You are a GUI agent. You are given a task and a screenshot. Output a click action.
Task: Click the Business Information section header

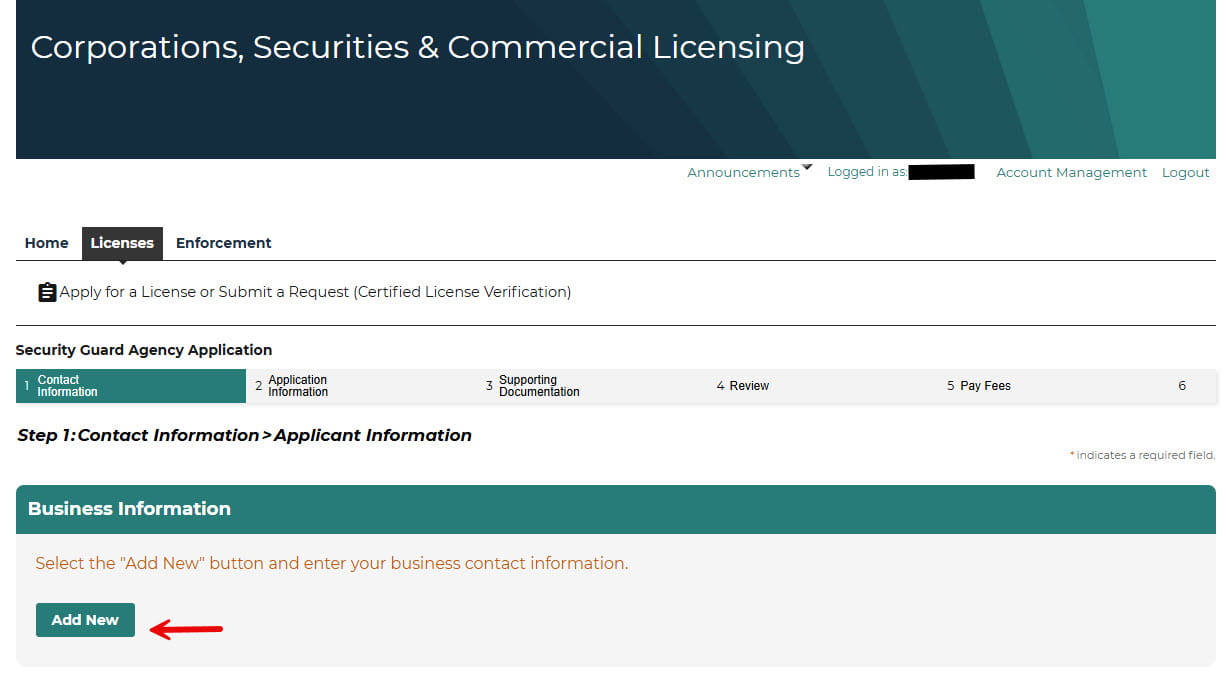click(616, 509)
